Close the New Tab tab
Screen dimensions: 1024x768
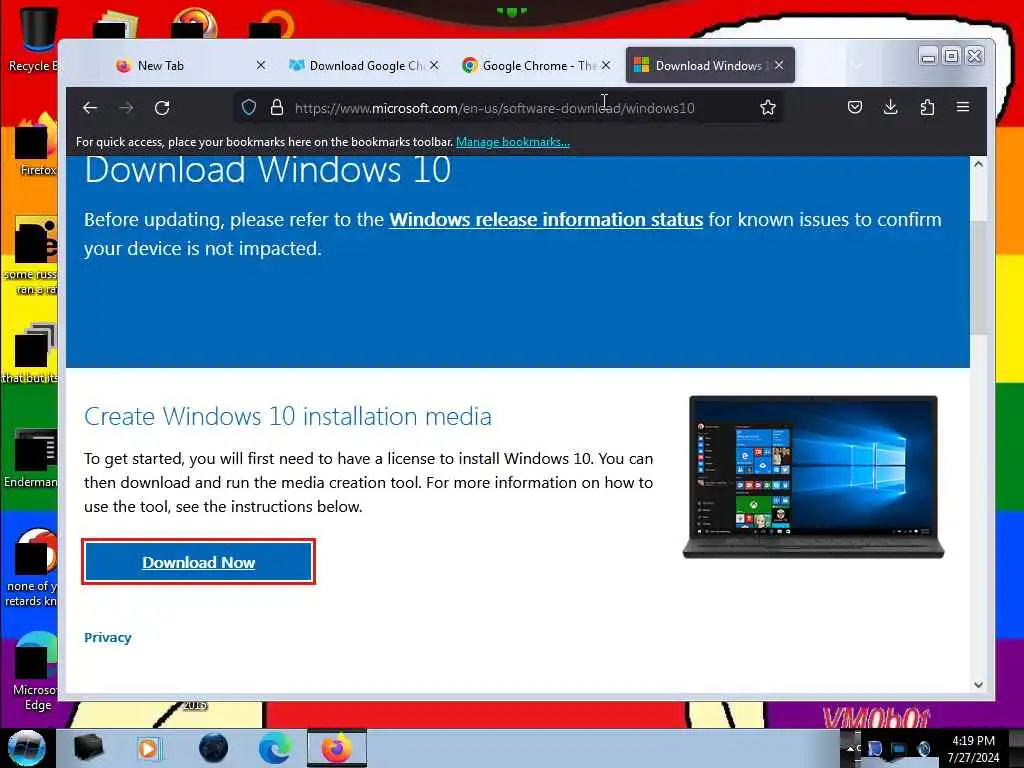(261, 65)
